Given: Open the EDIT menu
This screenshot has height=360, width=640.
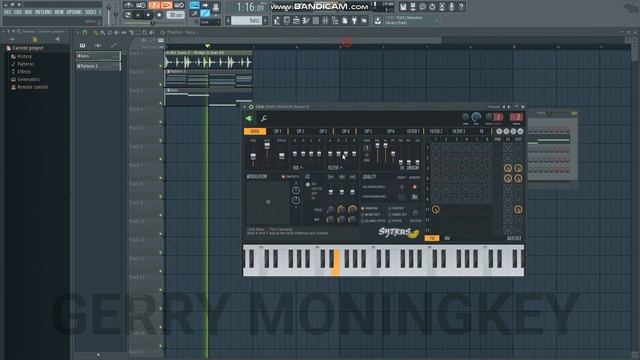Looking at the screenshot, I should (x=18, y=12).
